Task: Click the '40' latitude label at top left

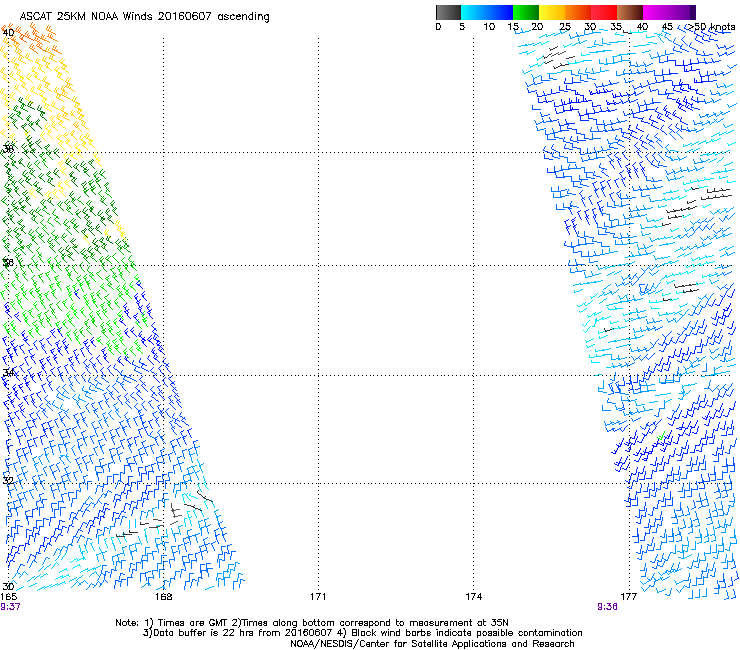Action: [8, 33]
